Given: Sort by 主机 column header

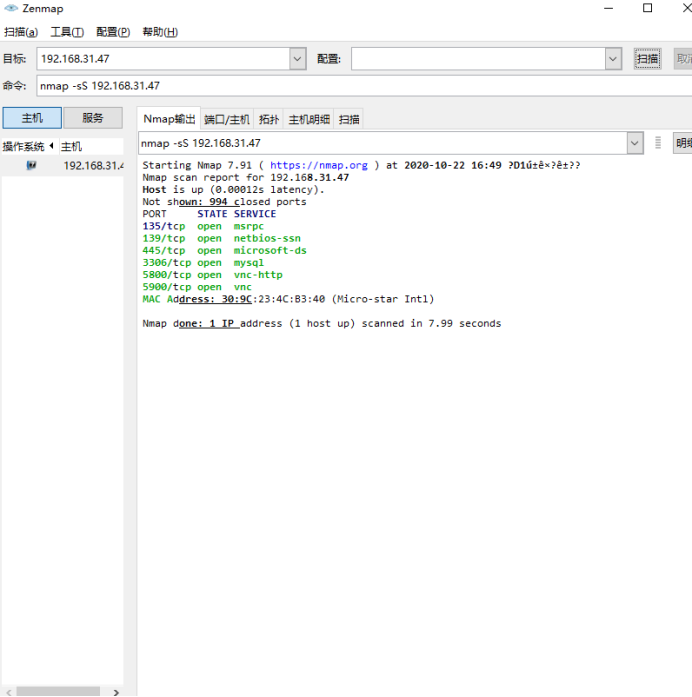Looking at the screenshot, I should (x=91, y=146).
